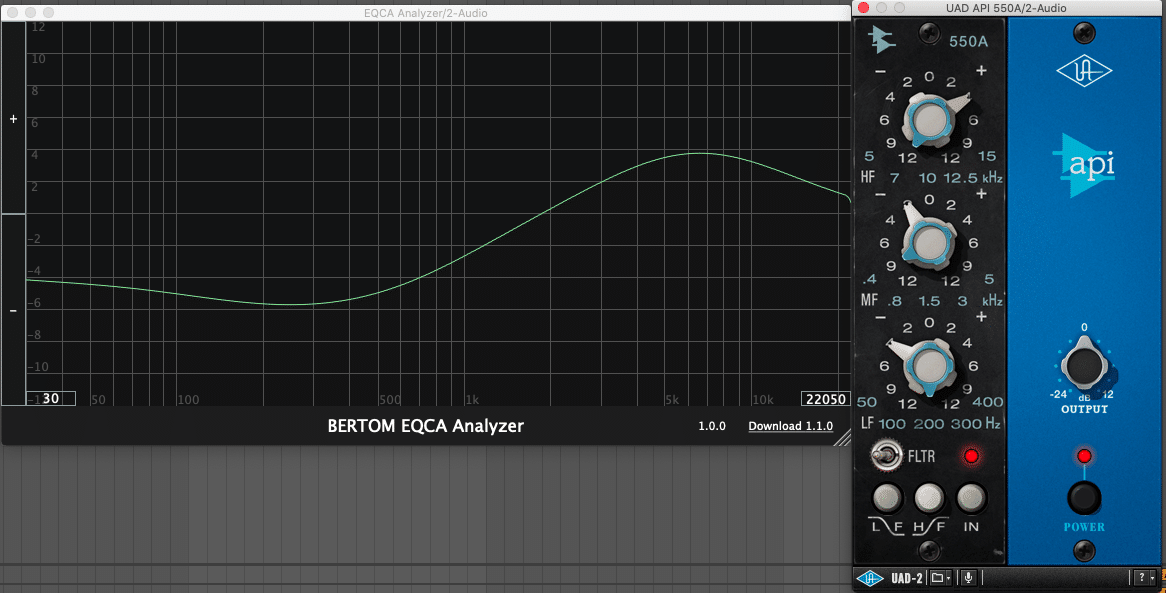Click the 400 Hz LF frequency label
The image size is (1166, 593).
(988, 403)
